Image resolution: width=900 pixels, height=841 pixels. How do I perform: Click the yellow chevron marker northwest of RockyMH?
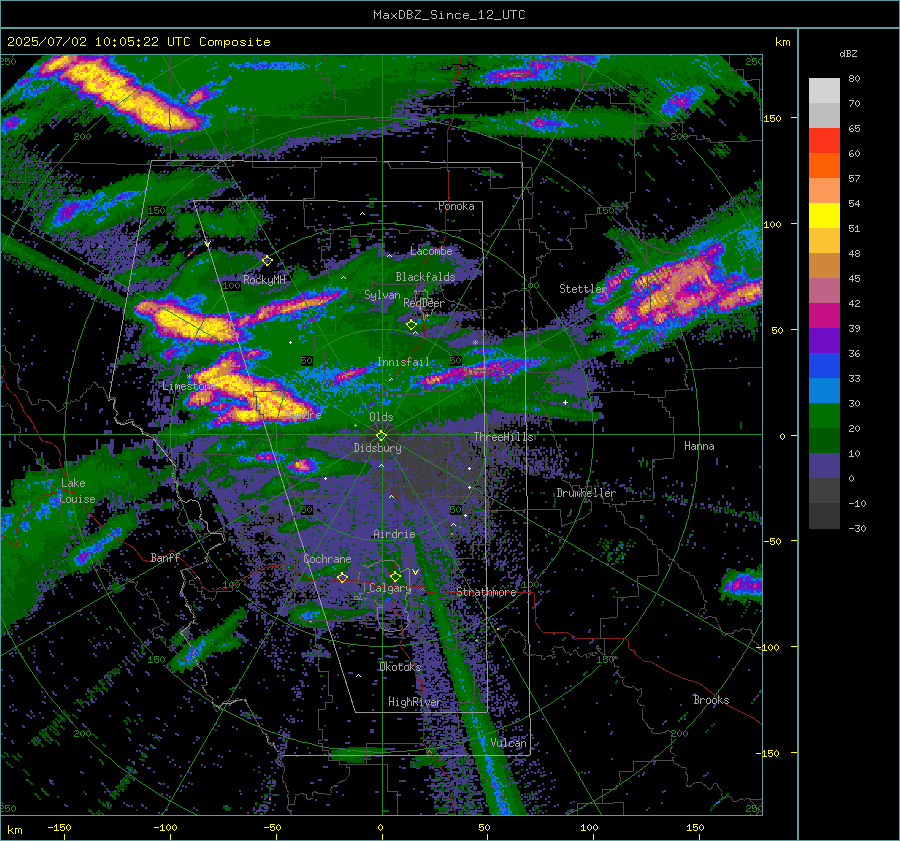(x=207, y=244)
